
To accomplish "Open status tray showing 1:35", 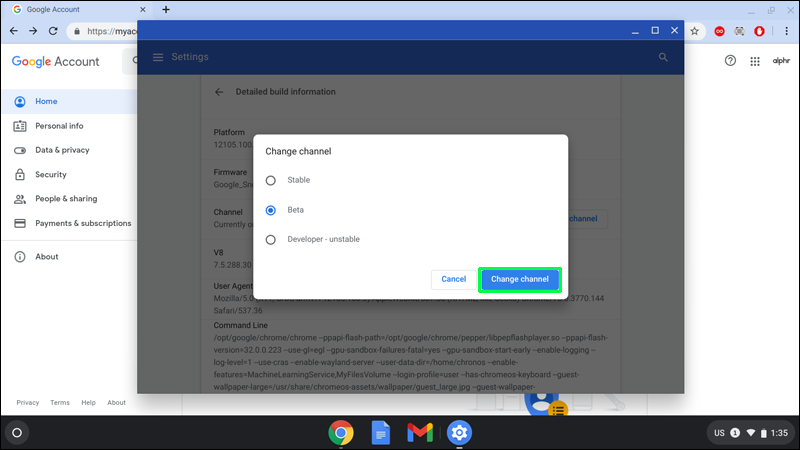I will (751, 433).
